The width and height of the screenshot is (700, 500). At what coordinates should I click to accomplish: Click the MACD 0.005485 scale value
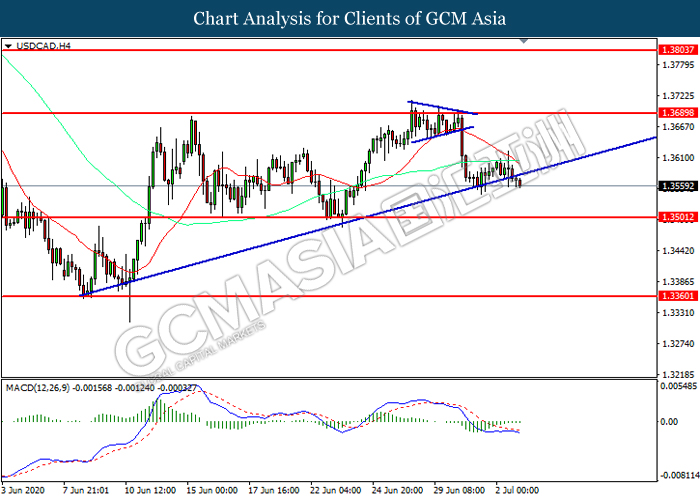(x=678, y=386)
